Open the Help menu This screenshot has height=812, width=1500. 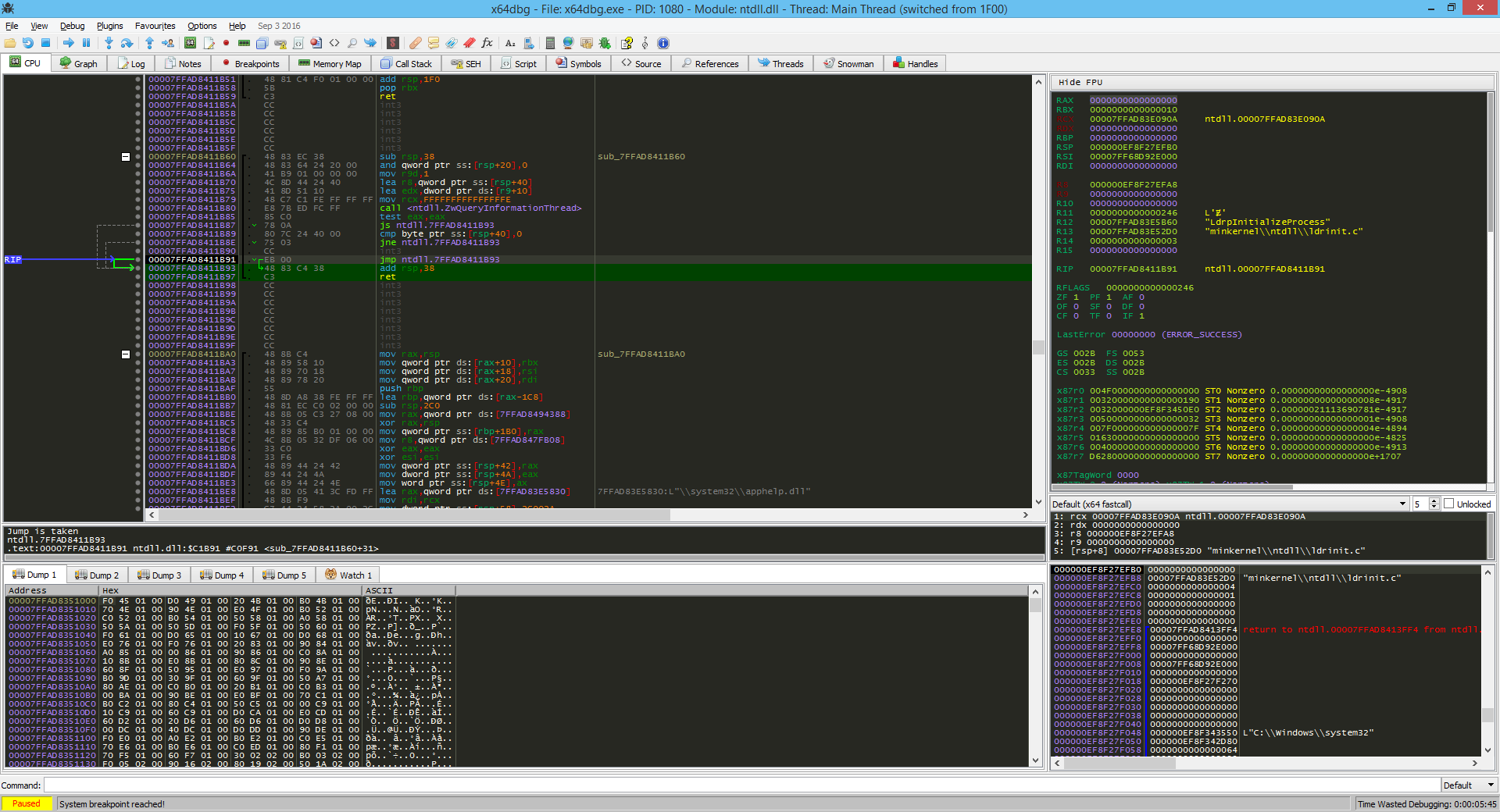237,26
